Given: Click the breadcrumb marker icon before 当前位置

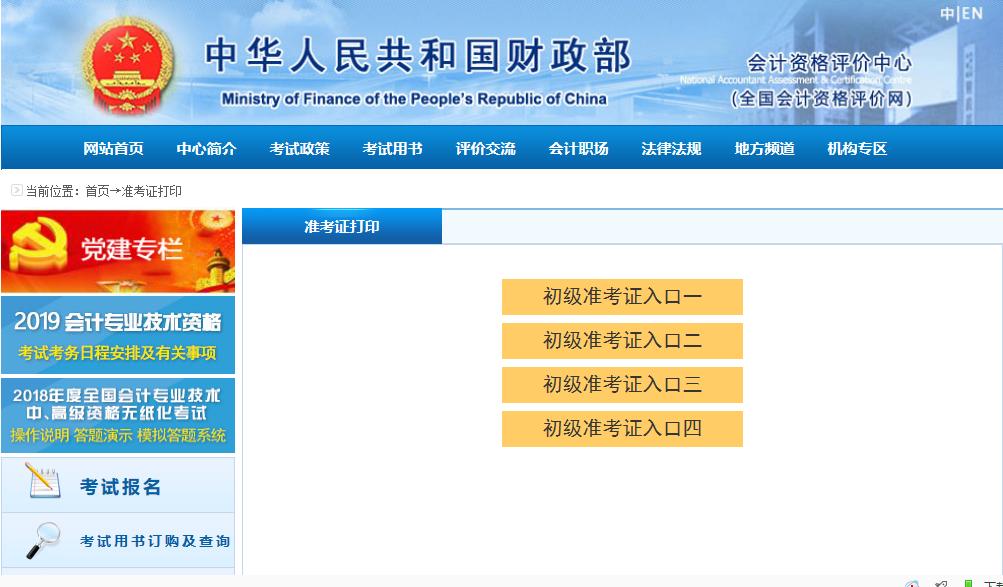Looking at the screenshot, I should click(x=15, y=190).
